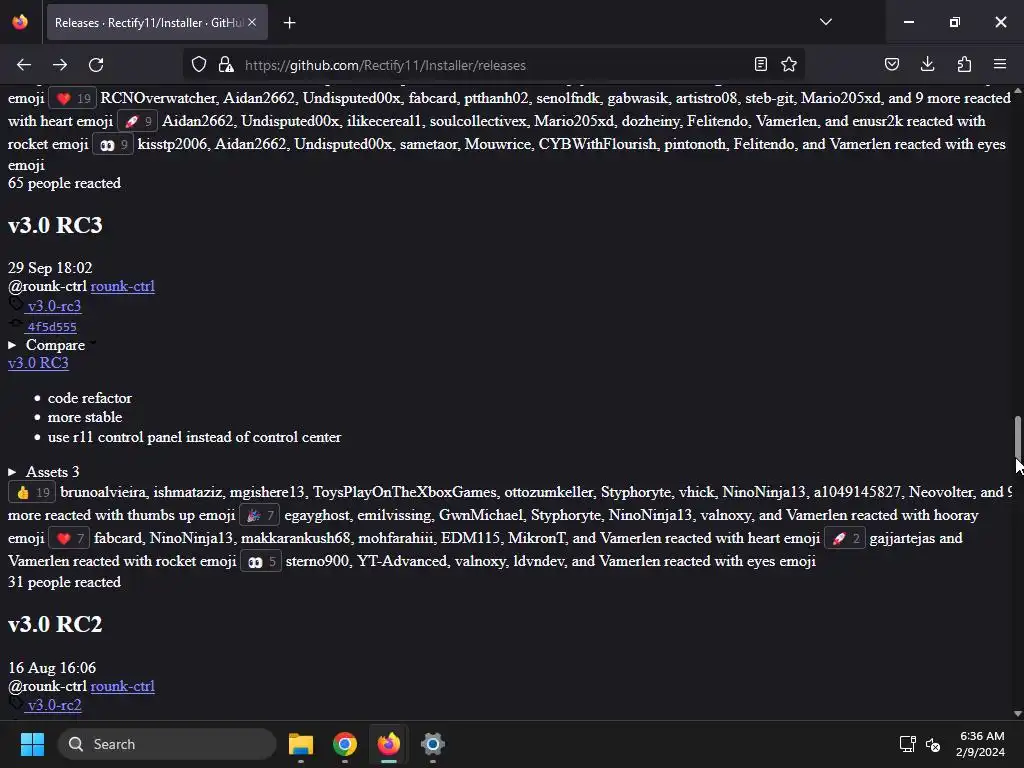Open Settings gear from taskbar
This screenshot has width=1024, height=768.
432,744
